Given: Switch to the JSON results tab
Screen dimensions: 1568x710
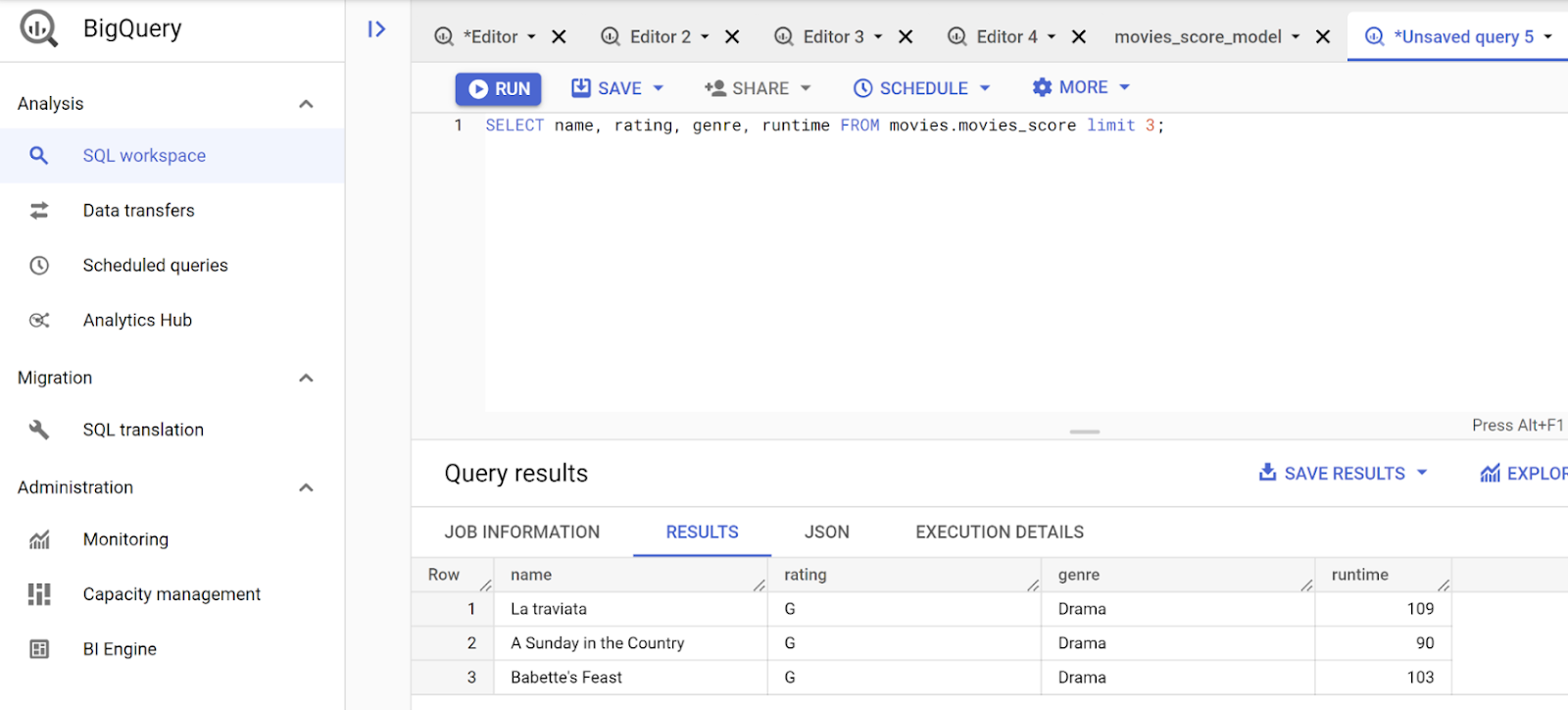Looking at the screenshot, I should tap(826, 532).
